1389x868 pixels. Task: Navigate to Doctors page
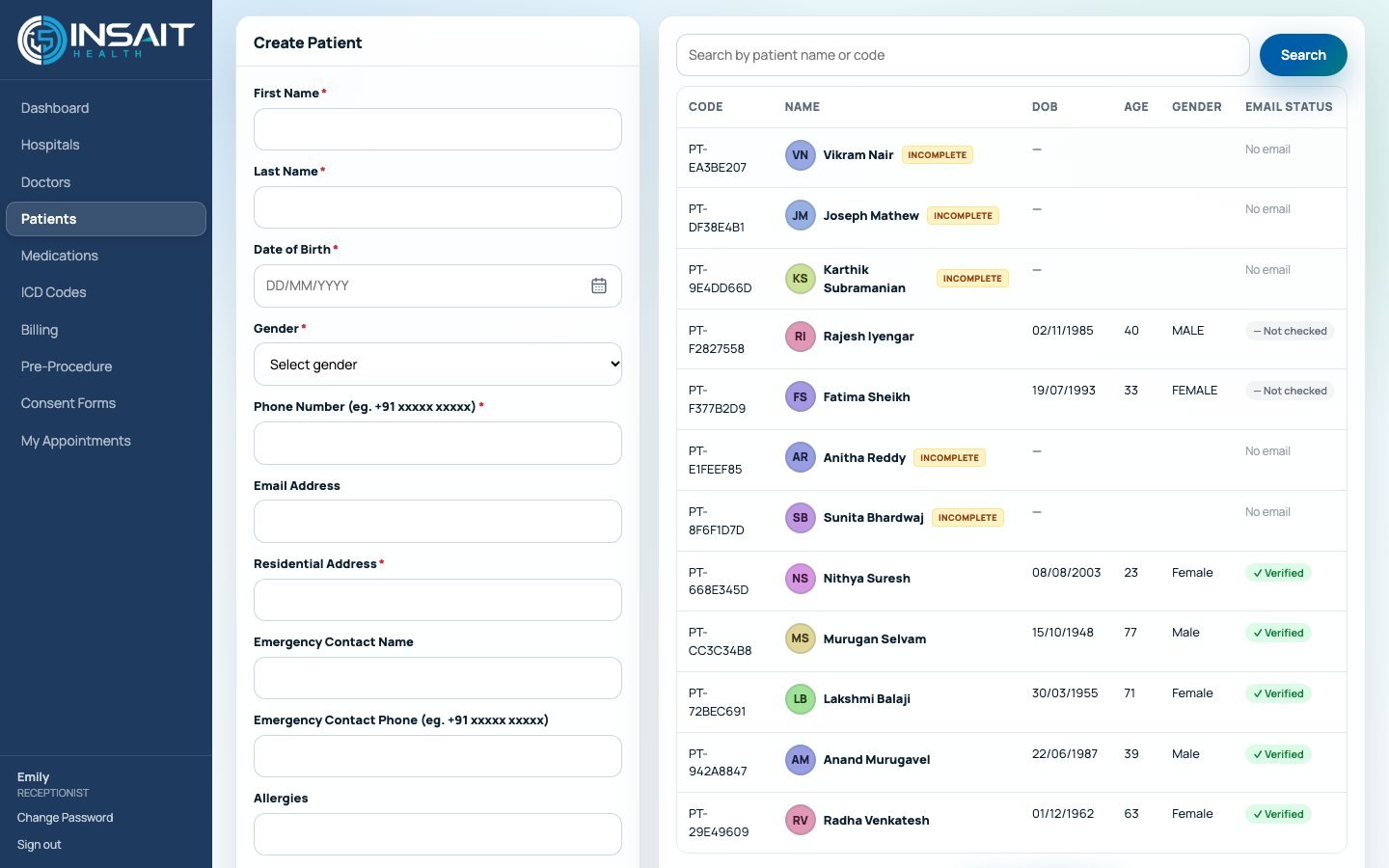coord(106,182)
